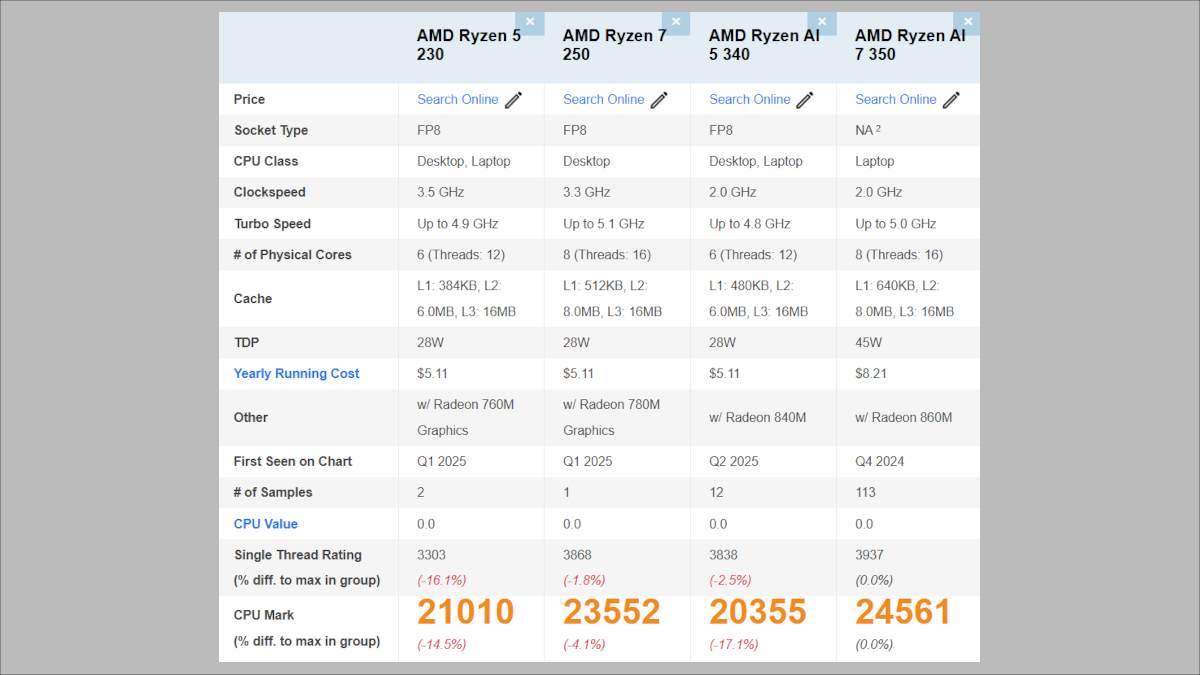Open the pencil edit icon for Ryzen 7 250 price
1200x675 pixels.
[658, 100]
